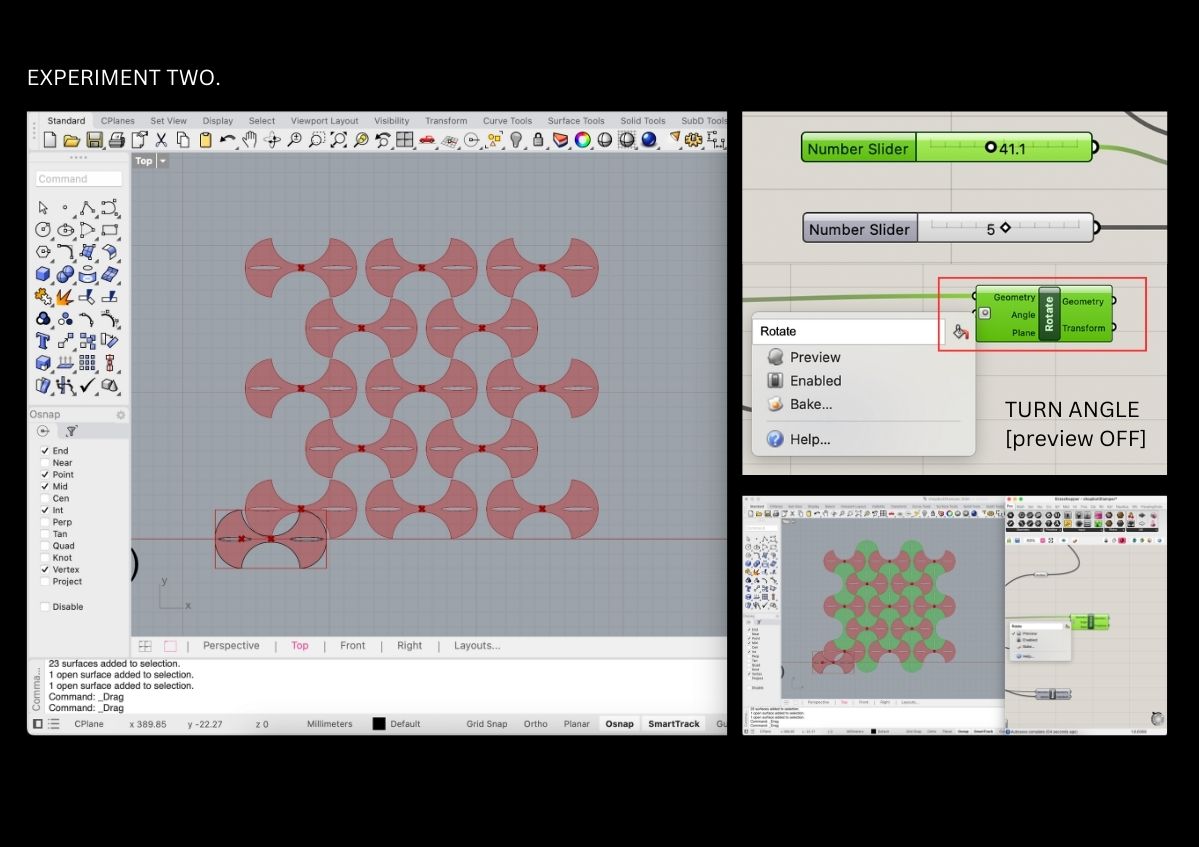1199x847 pixels.
Task: Click the Save file icon in toolbar
Action: point(94,140)
